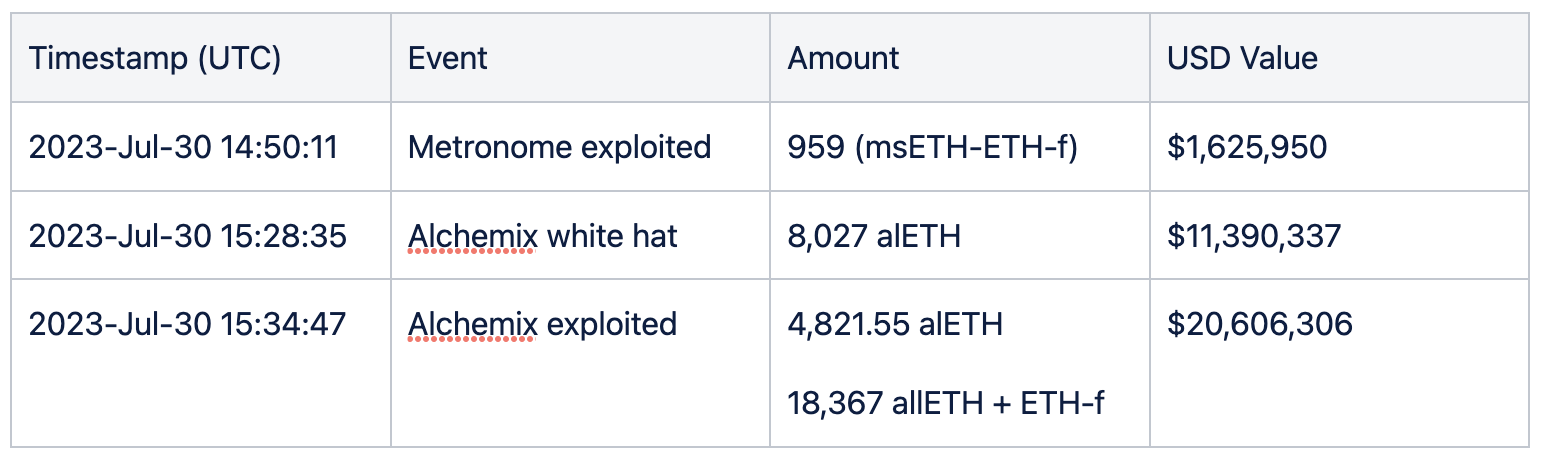Click the Timestamp (UTC) column header
This screenshot has height=464, width=1546.
(x=155, y=59)
